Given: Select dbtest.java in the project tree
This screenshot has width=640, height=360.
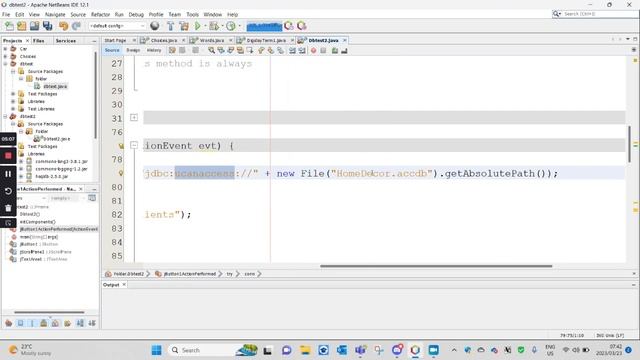Looking at the screenshot, I should (55, 86).
